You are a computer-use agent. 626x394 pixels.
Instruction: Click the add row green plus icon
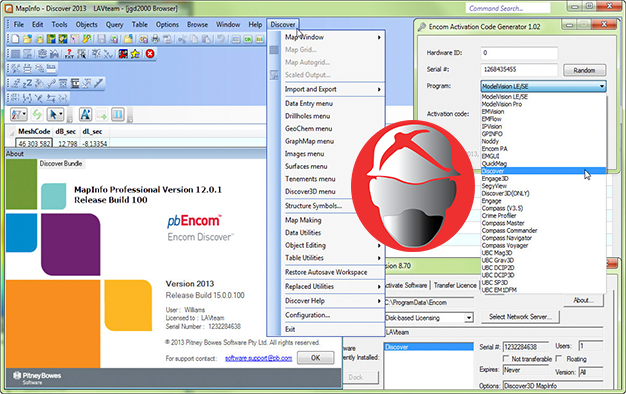click(x=101, y=115)
